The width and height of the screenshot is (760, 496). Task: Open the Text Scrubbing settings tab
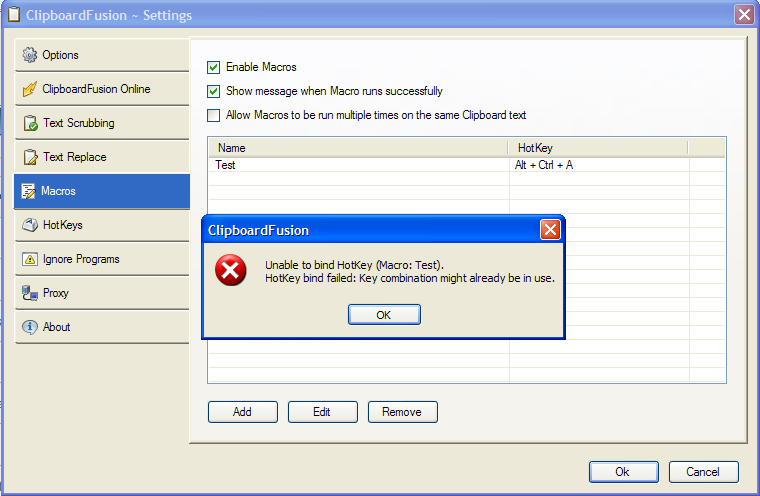pyautogui.click(x=102, y=123)
